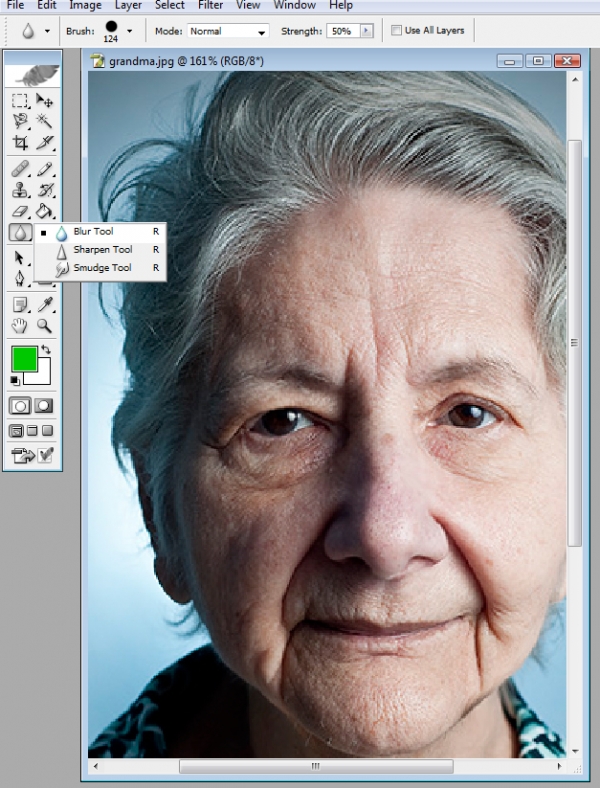Minimize the grandma.jpg document window

pyautogui.click(x=510, y=61)
